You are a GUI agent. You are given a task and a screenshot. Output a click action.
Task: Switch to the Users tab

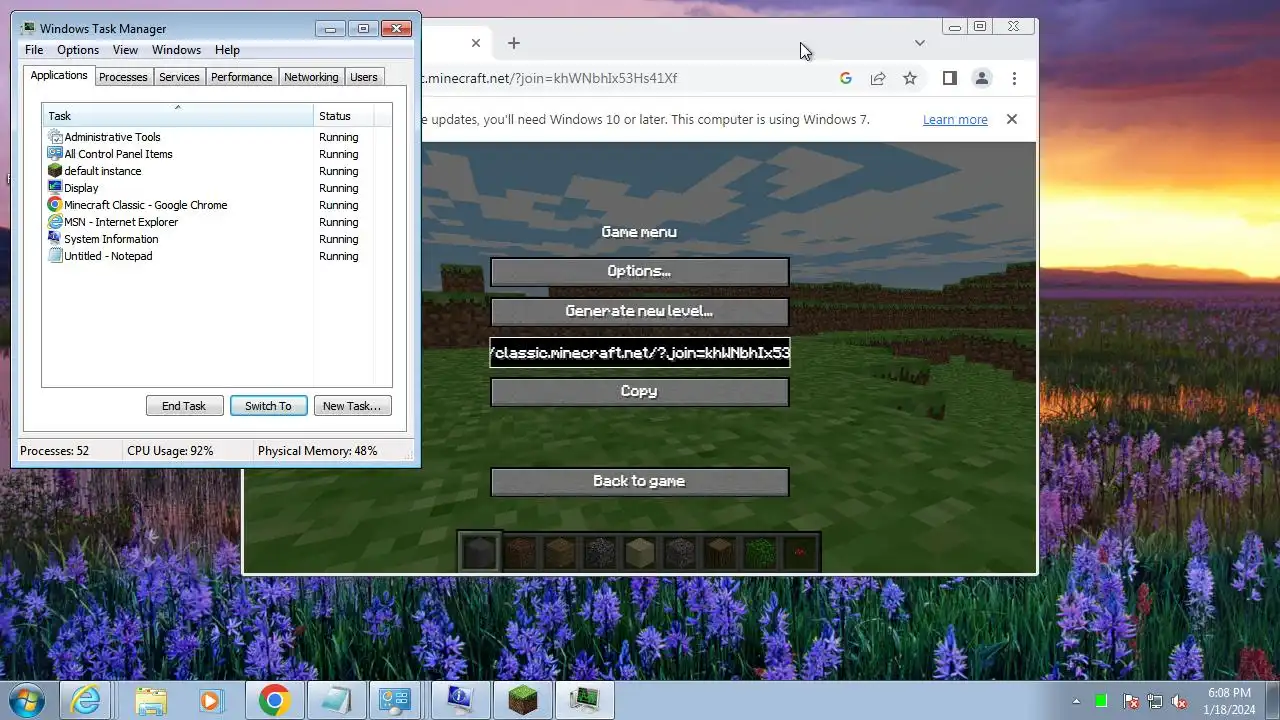pos(364,77)
